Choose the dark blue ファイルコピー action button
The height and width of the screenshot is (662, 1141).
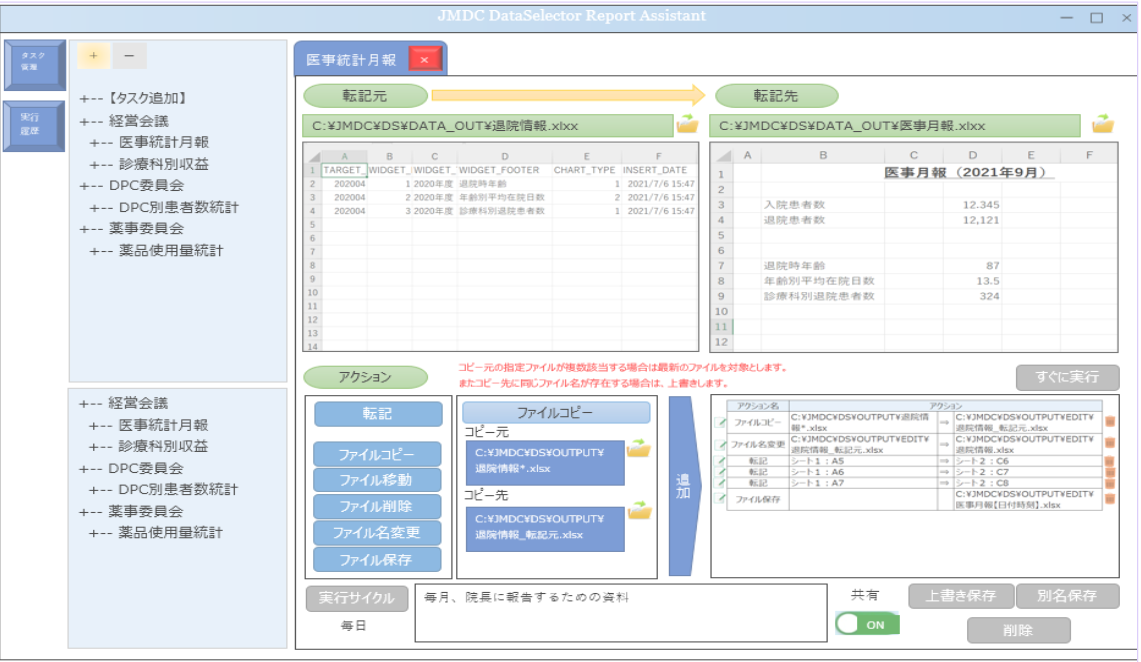[377, 455]
